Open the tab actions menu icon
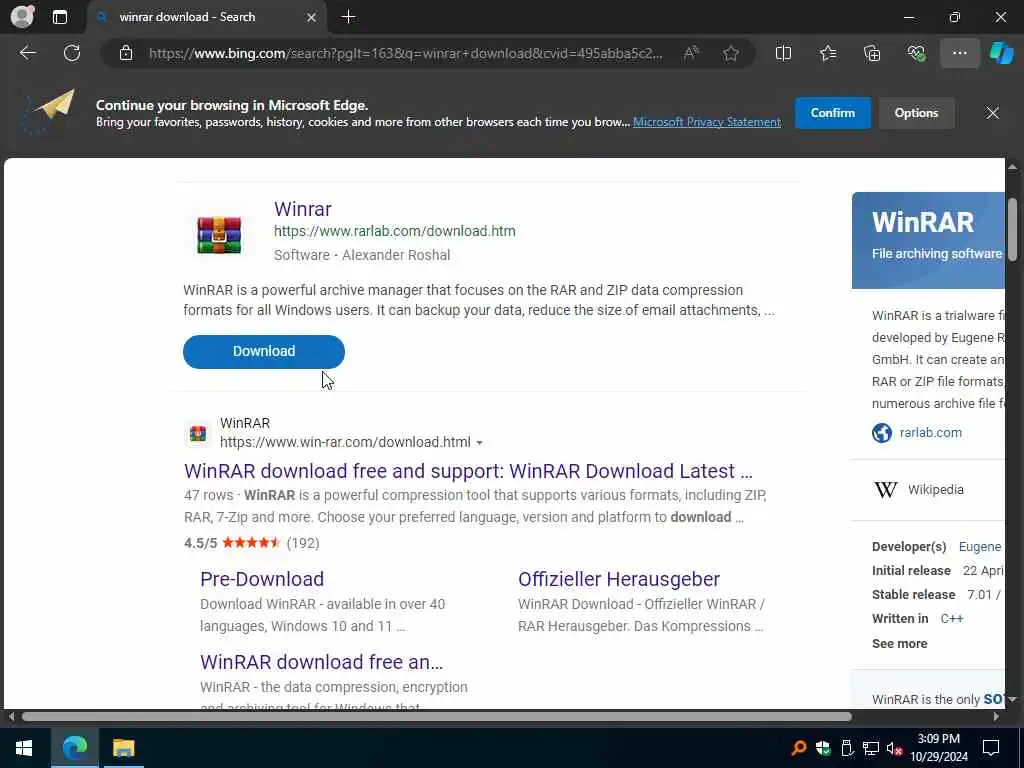The height and width of the screenshot is (768, 1024). [x=59, y=17]
